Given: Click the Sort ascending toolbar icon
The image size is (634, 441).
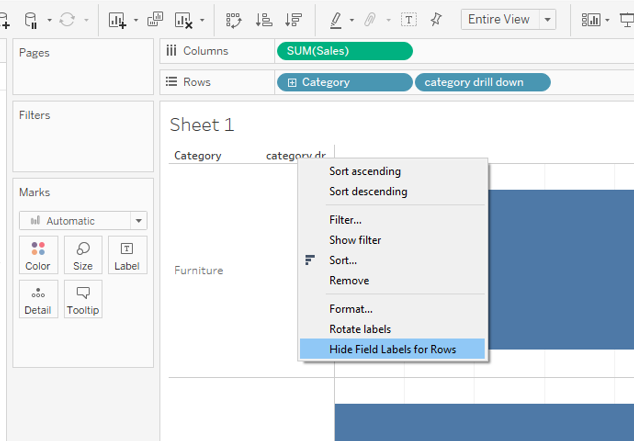Looking at the screenshot, I should coord(264,19).
